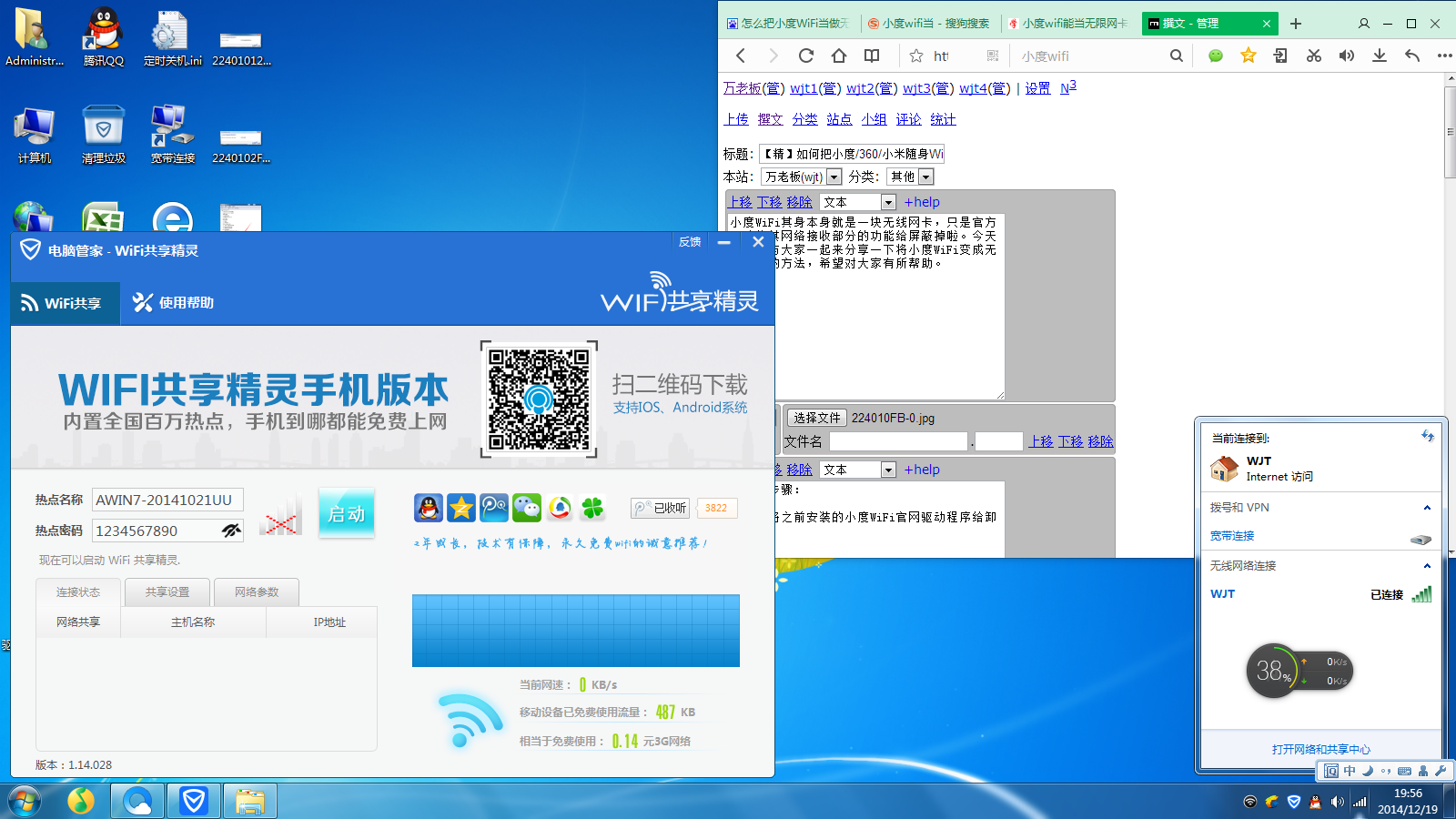Click the browser search magnifier icon

(x=1177, y=56)
